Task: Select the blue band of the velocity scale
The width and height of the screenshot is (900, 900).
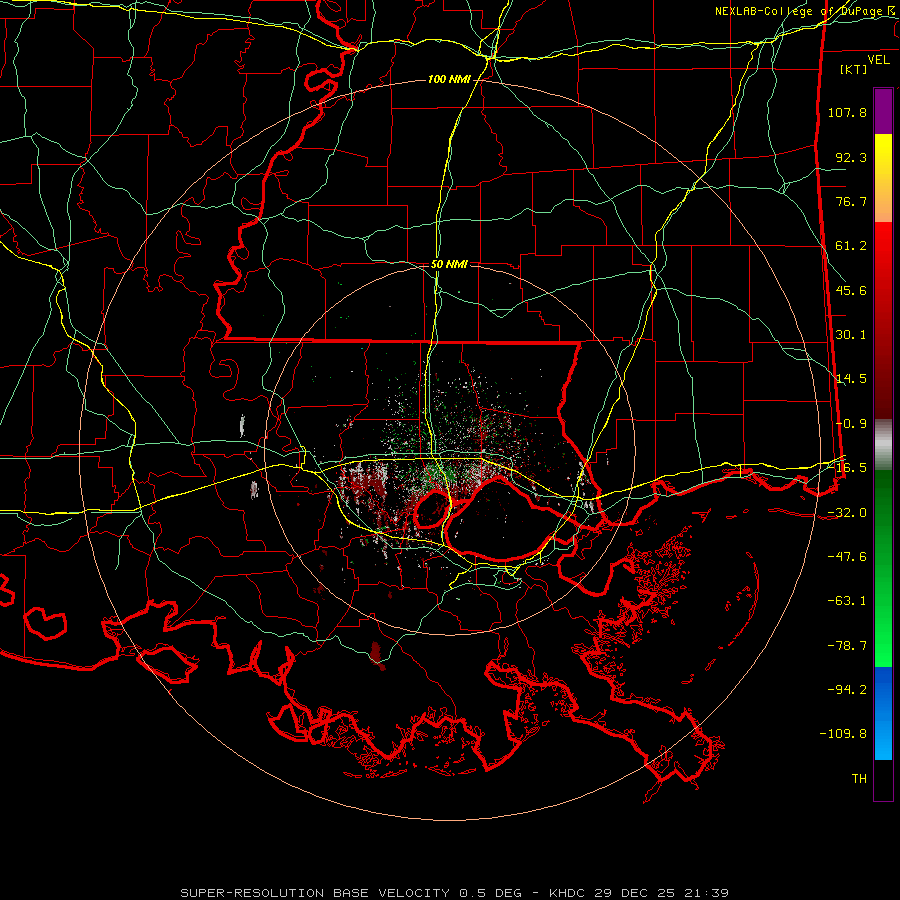Action: [883, 713]
